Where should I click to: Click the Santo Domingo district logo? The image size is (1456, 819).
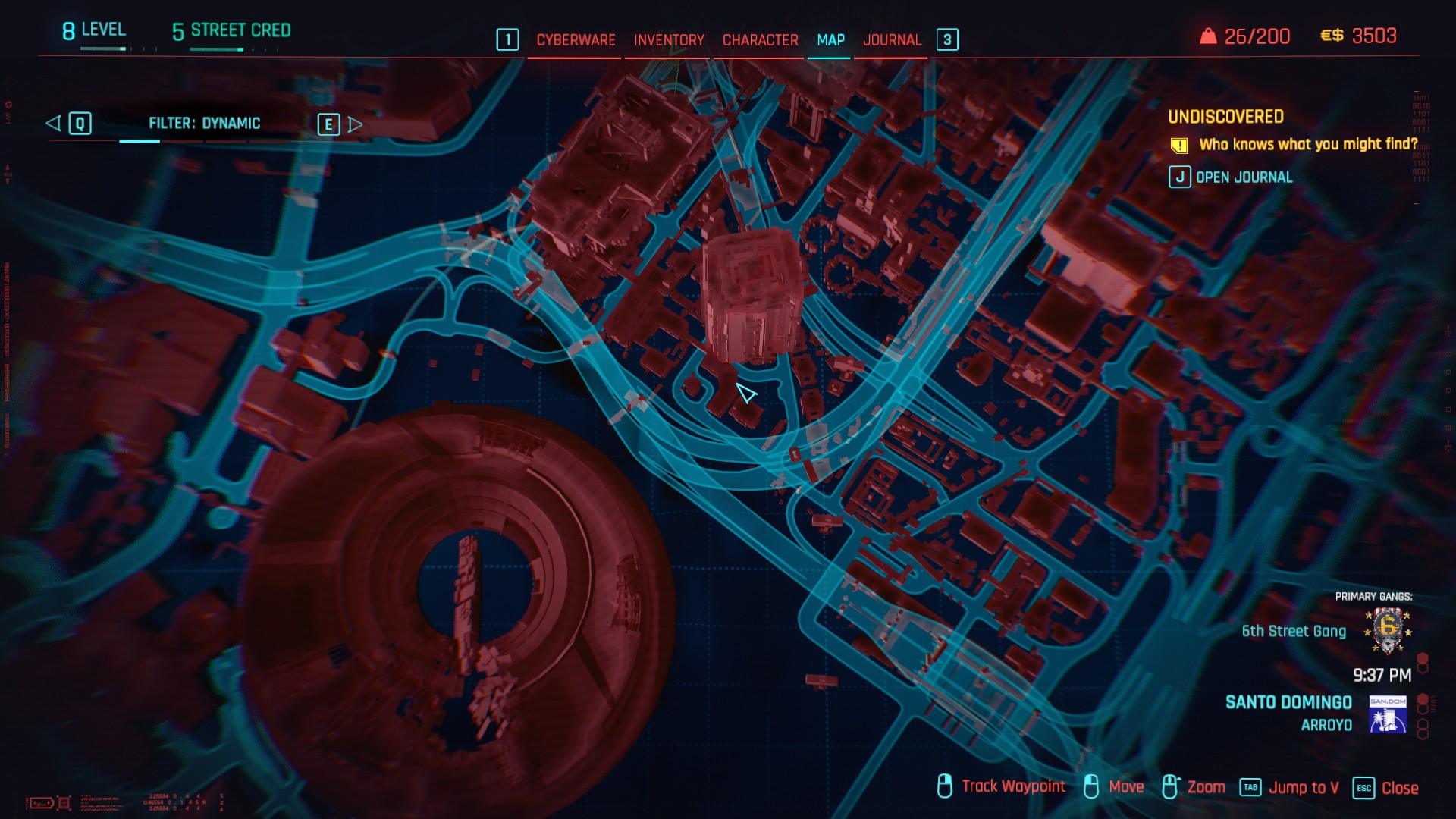pyautogui.click(x=1388, y=714)
